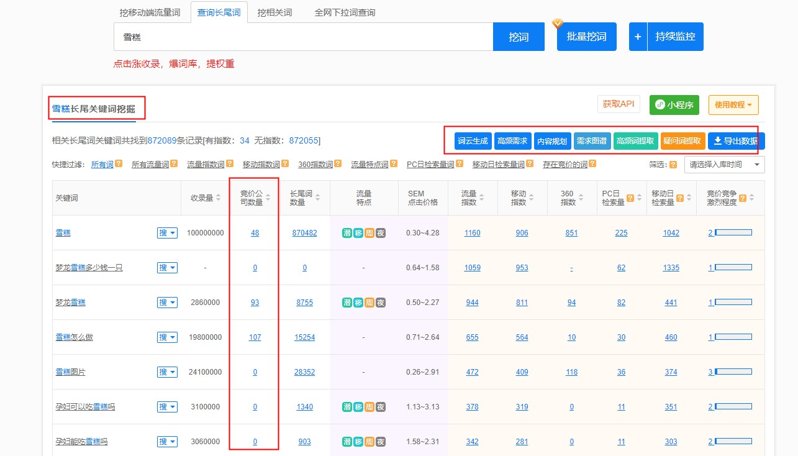798x456 pixels.
Task: Click competition level bar in 雪糕图片 row
Action: pyautogui.click(x=733, y=372)
